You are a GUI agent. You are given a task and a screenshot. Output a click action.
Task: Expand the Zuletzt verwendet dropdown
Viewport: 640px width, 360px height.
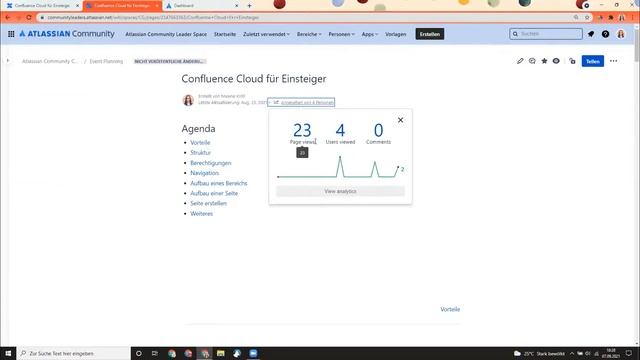tap(266, 34)
